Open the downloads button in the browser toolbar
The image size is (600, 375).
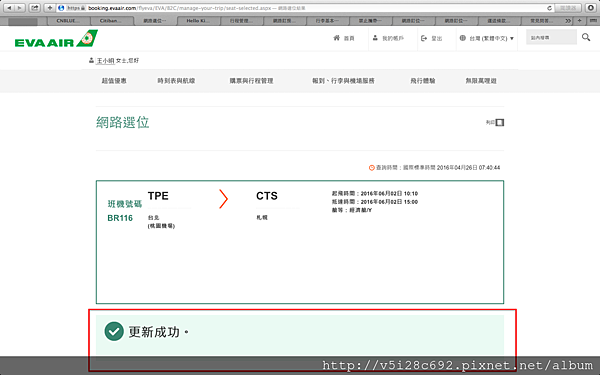pyautogui.click(x=590, y=8)
